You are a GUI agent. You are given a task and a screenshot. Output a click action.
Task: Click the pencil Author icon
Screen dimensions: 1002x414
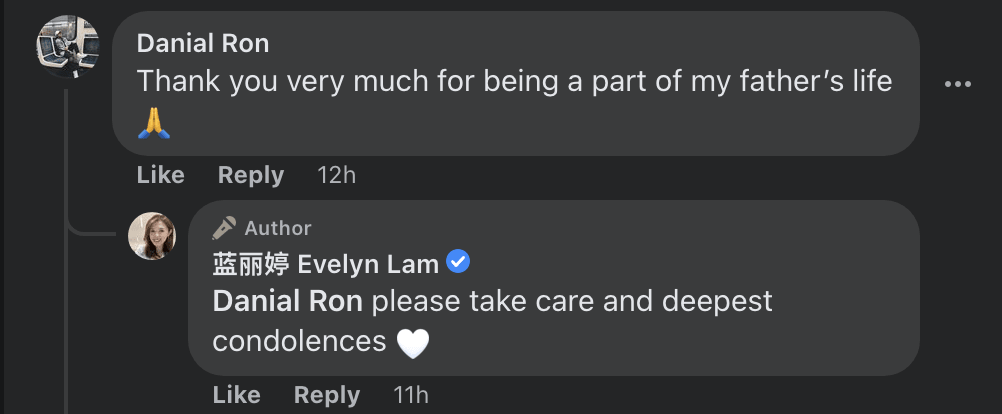(224, 228)
